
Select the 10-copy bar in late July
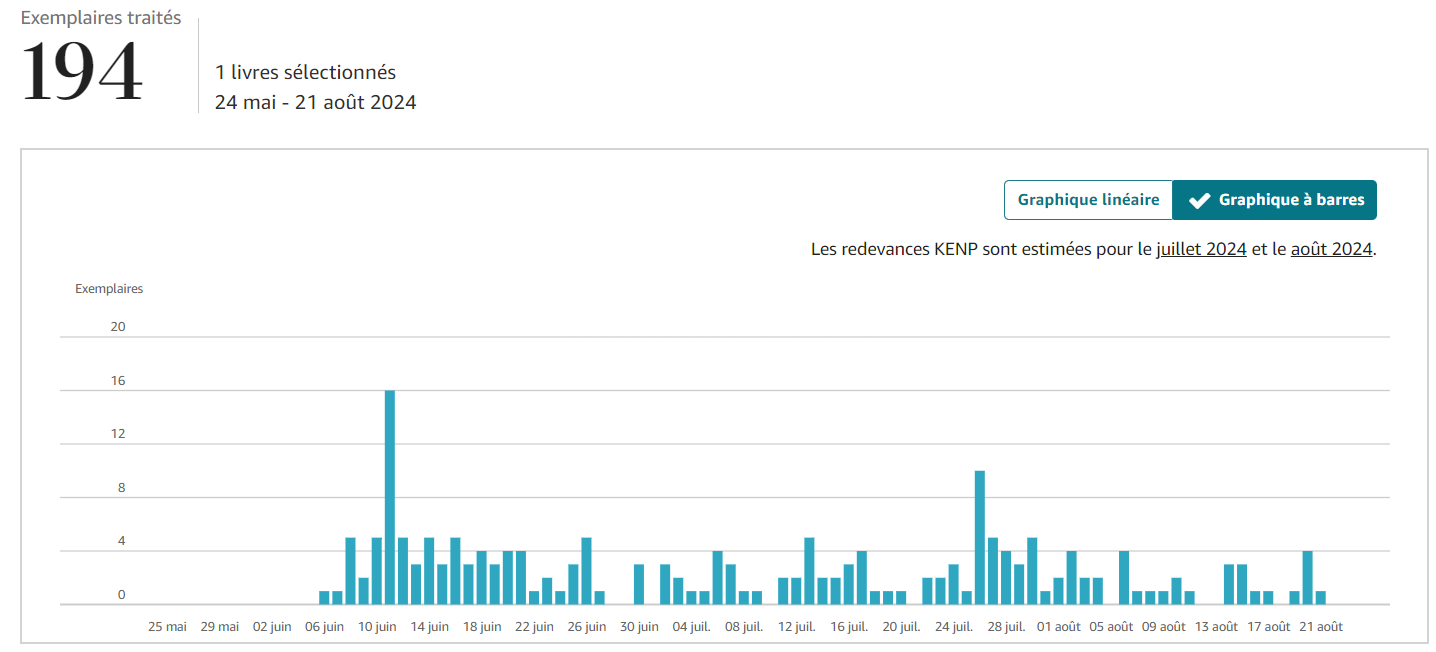tap(980, 537)
